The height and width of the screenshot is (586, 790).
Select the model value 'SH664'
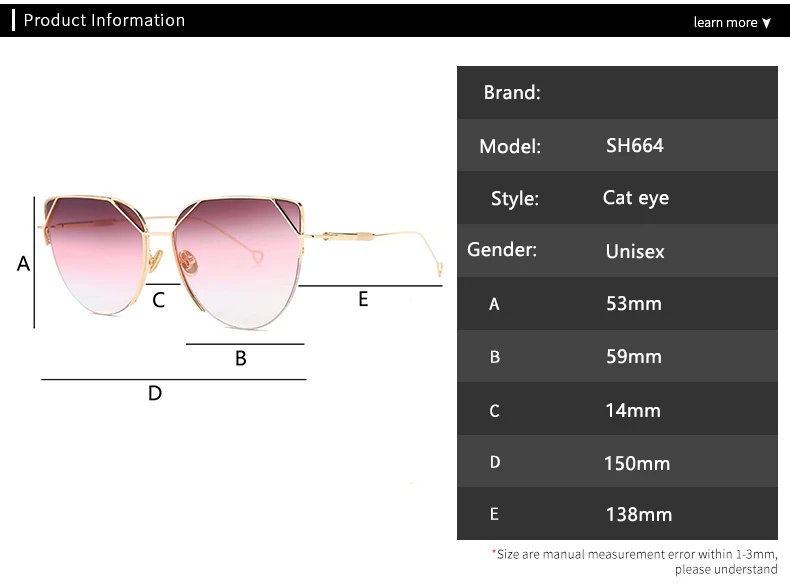tap(635, 146)
